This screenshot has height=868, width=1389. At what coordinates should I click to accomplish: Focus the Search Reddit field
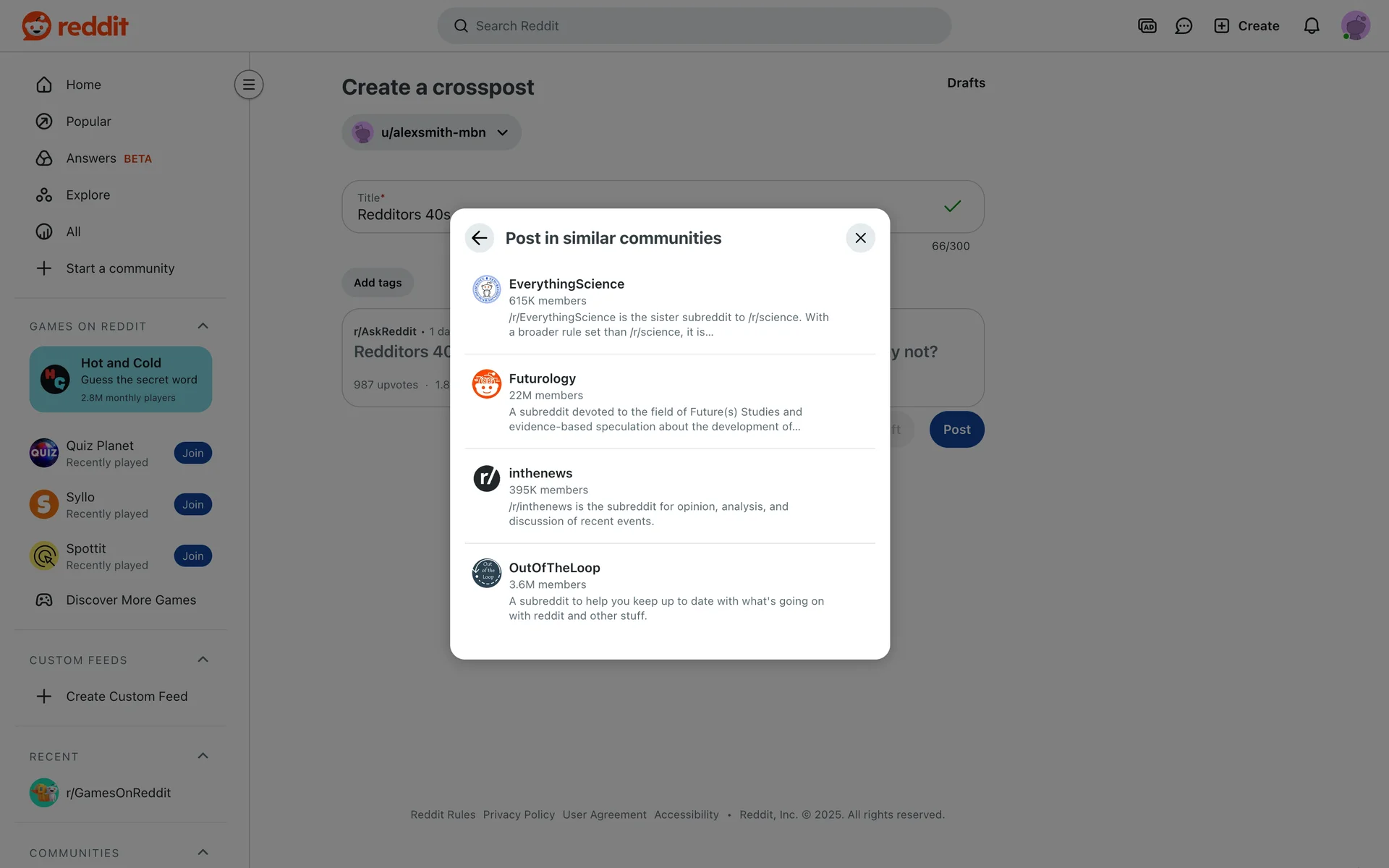pyautogui.click(x=694, y=26)
